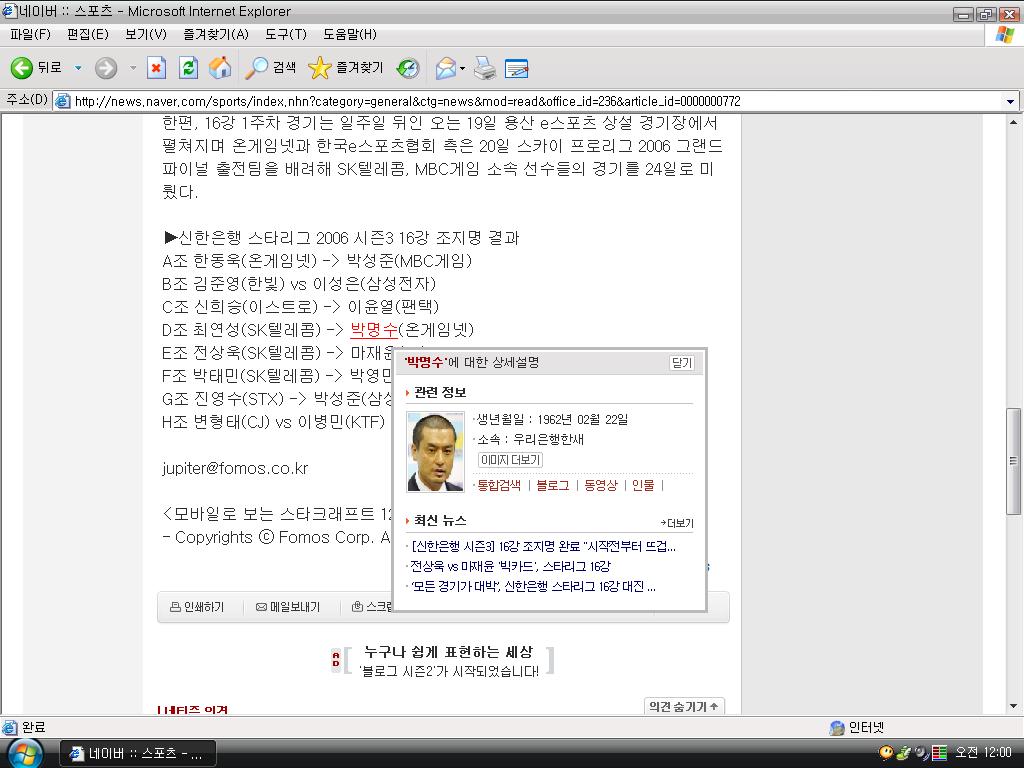The image size is (1024, 768).
Task: Click the vertical scrollbar up arrow
Action: click(x=1013, y=122)
